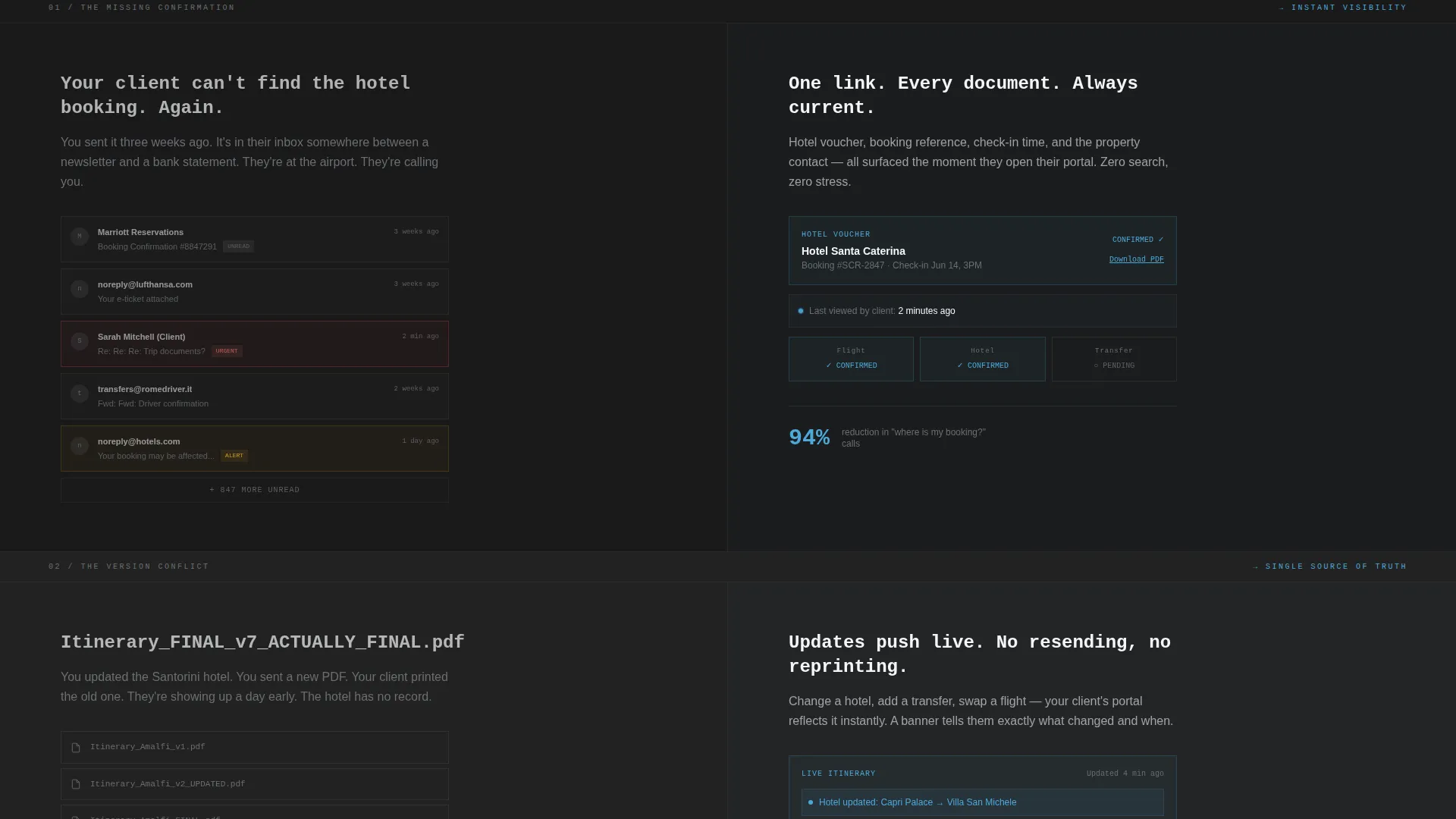Click the Marriott Reservations avatar icon
Image resolution: width=1456 pixels, height=819 pixels.
pos(80,237)
